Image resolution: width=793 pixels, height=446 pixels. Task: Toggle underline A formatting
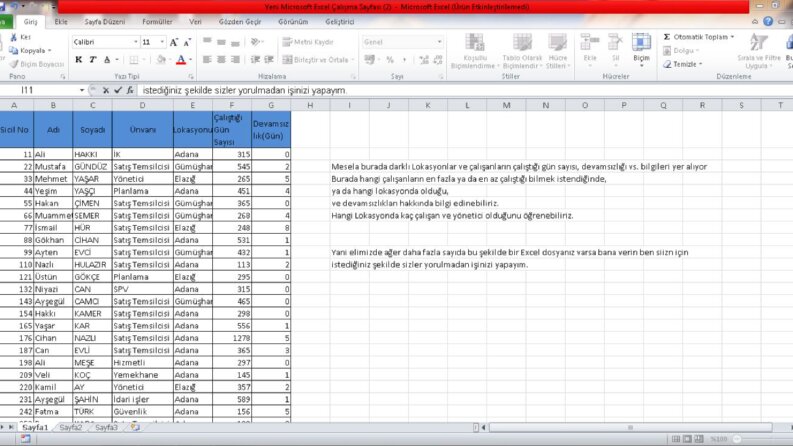point(107,60)
